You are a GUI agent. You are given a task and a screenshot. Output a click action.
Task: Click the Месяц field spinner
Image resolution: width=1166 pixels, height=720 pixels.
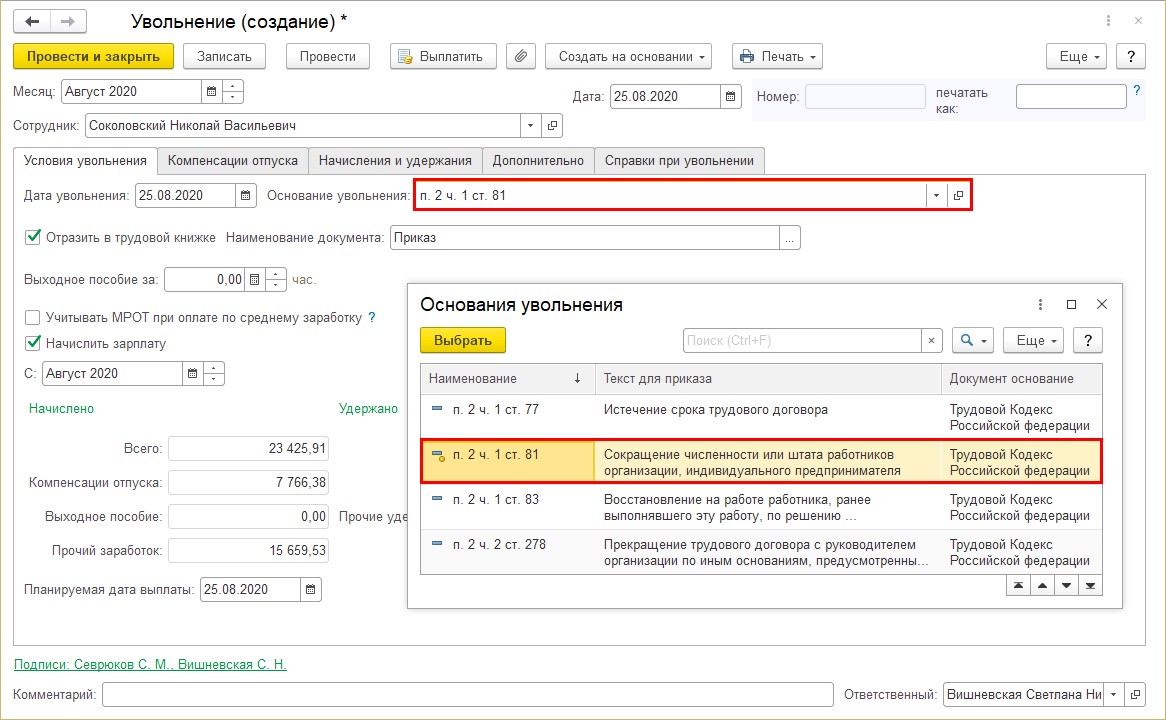[x=233, y=91]
